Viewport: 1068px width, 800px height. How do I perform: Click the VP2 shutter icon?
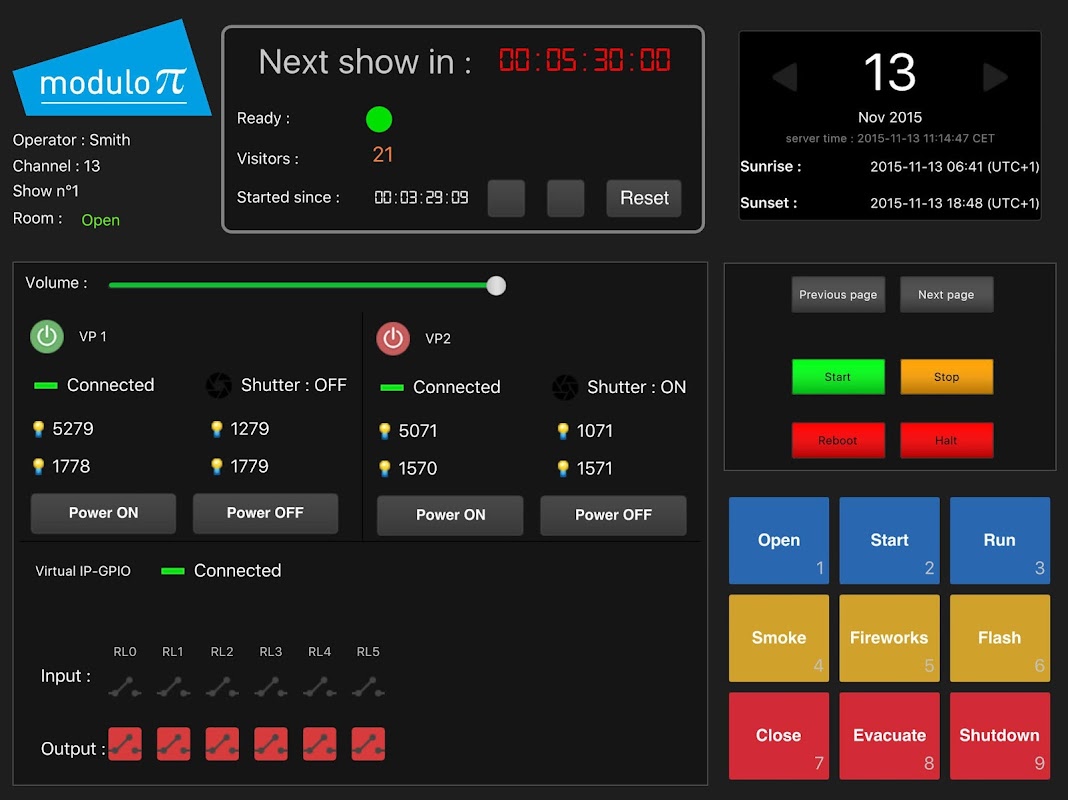coord(565,387)
